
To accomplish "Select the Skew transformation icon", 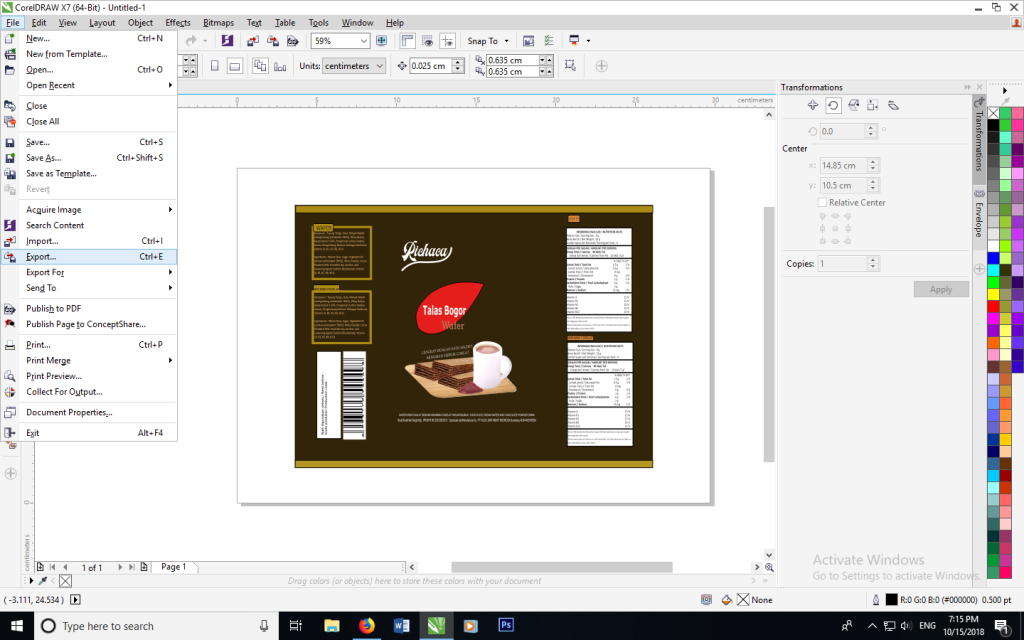I will coord(893,105).
